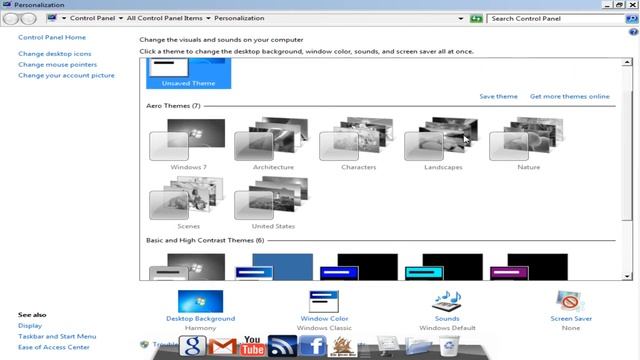Screen dimensions: 640x360
Task: Click the Save theme link
Action: tap(498, 96)
